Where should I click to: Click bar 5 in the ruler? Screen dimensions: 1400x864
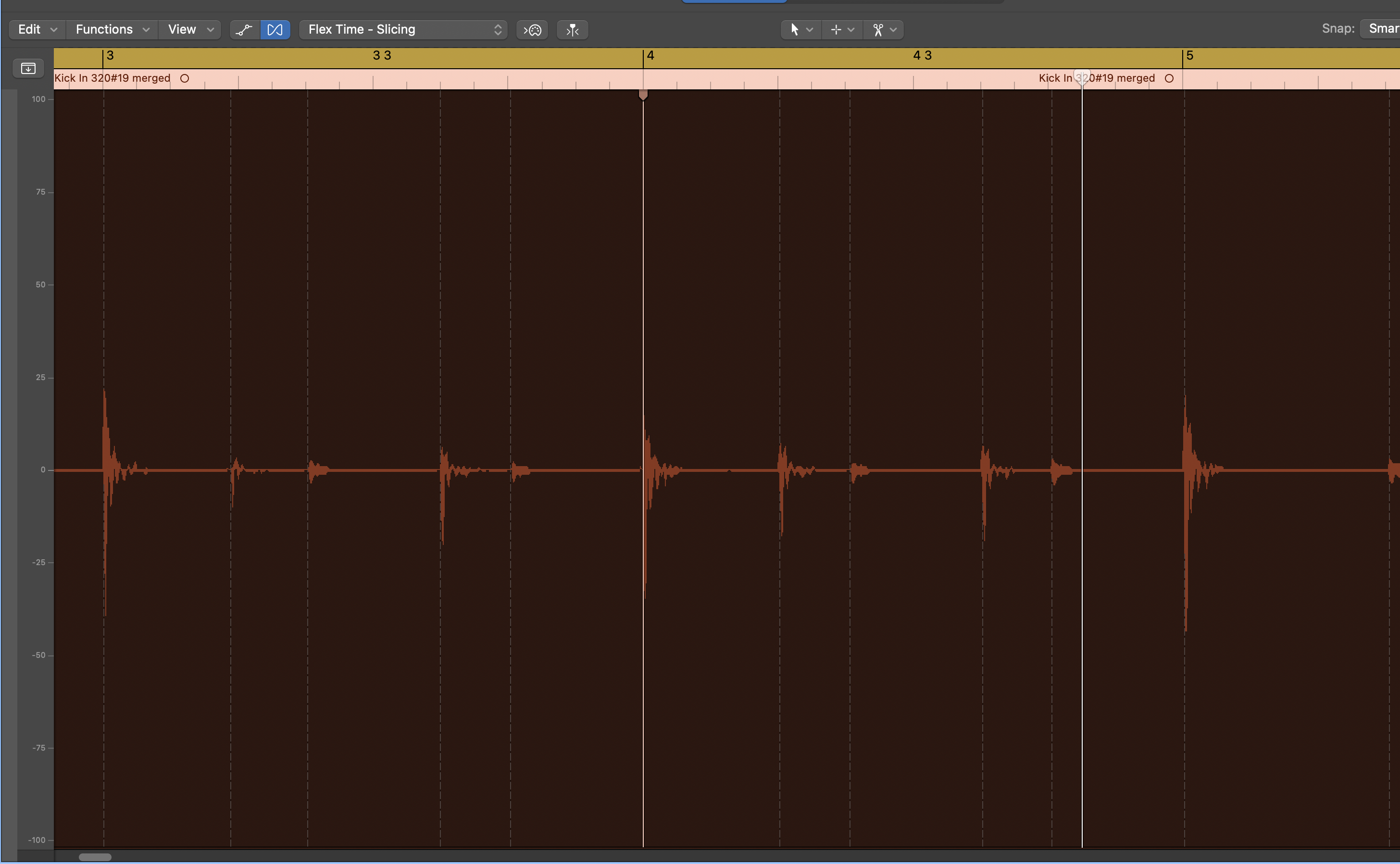pos(1189,55)
